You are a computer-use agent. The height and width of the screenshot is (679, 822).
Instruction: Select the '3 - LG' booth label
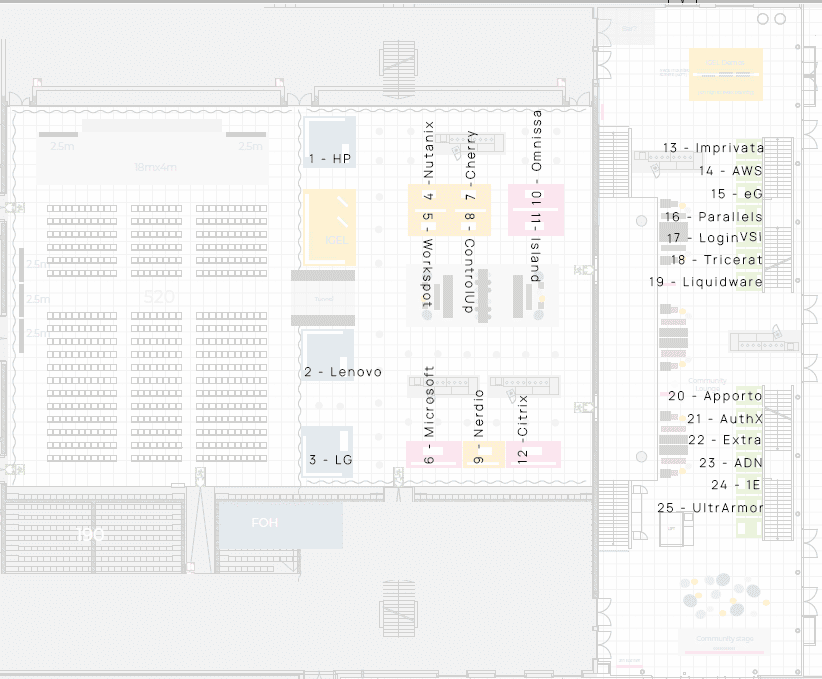330,460
